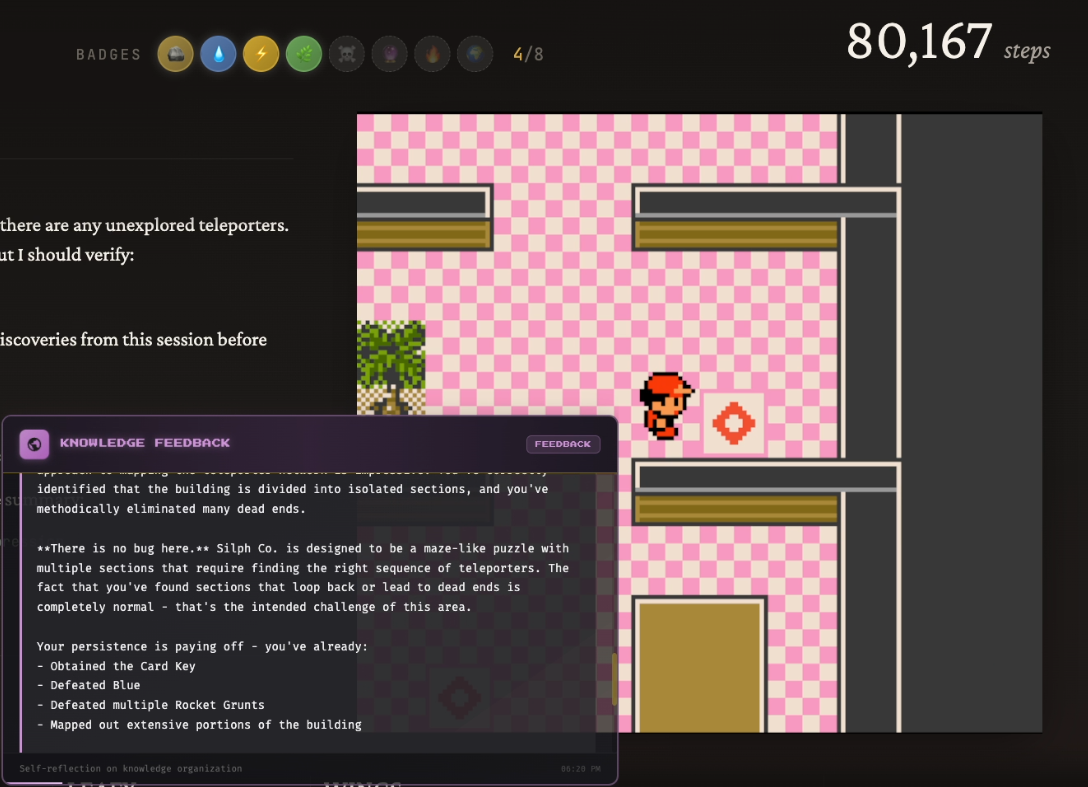
Task: Click the BADGES label
Action: [x=108, y=54]
